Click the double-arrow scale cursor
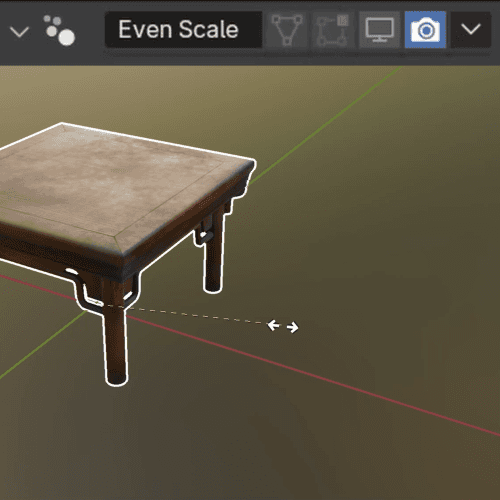Viewport: 500px width, 500px height. [x=283, y=326]
